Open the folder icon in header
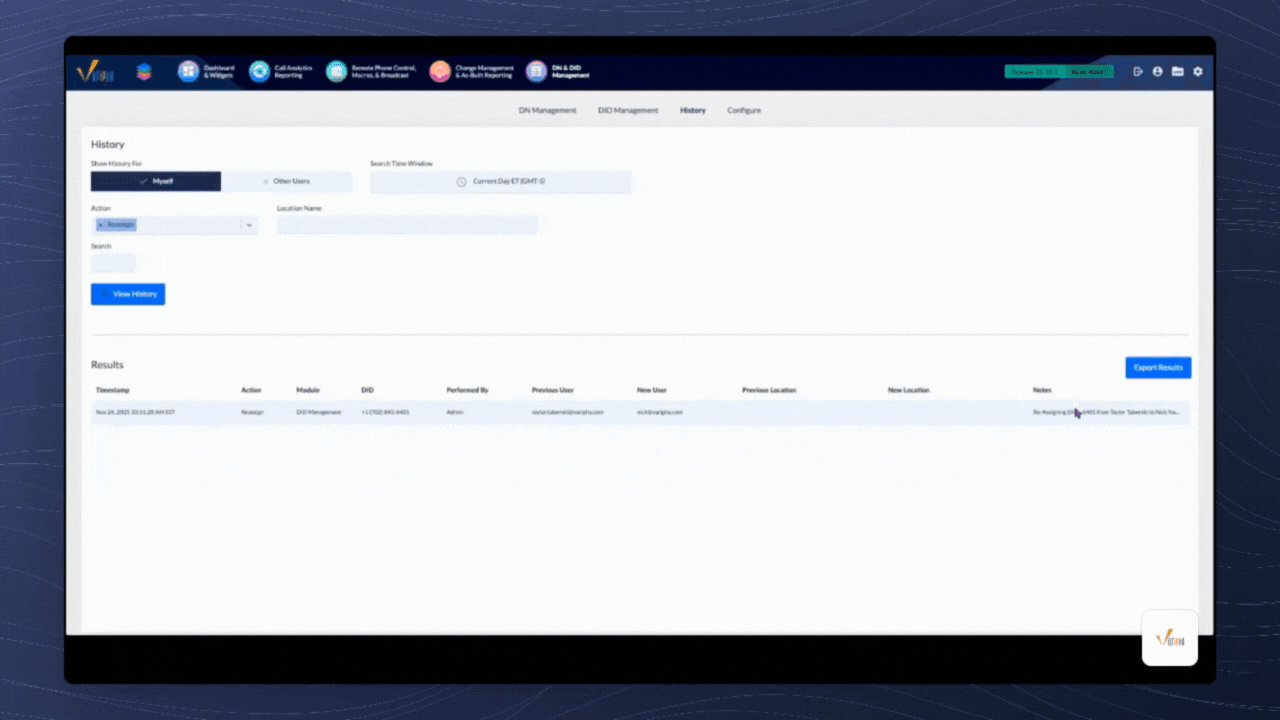 pos(1178,72)
